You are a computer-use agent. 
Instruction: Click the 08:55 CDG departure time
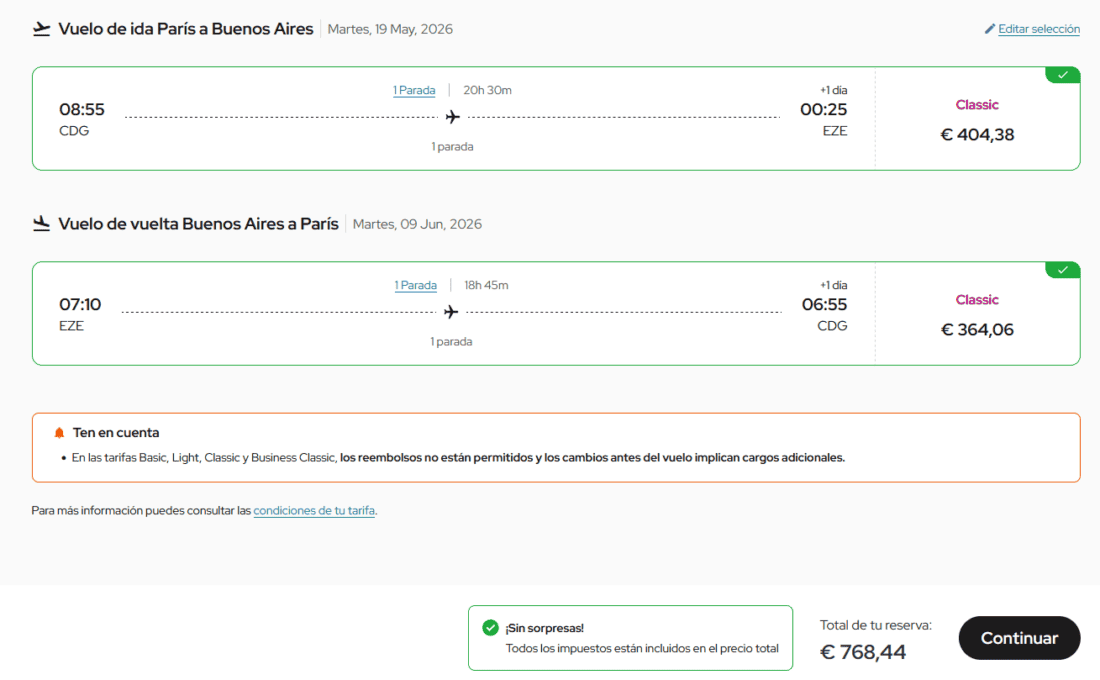(82, 110)
